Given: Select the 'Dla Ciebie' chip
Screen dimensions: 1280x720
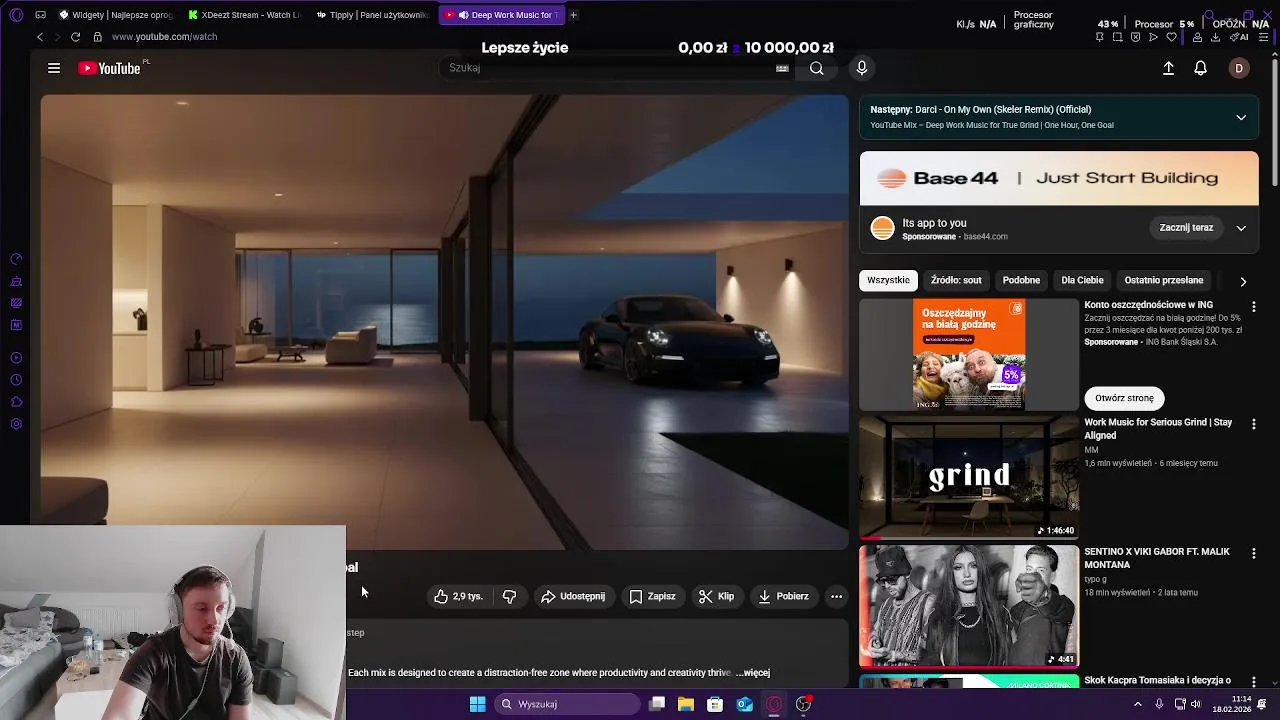Looking at the screenshot, I should coord(1082,280).
